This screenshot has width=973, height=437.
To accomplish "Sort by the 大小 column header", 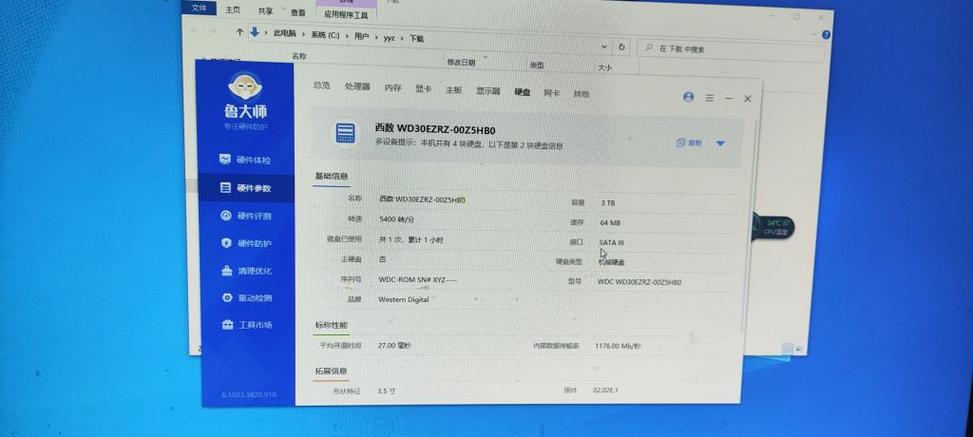I will [604, 68].
